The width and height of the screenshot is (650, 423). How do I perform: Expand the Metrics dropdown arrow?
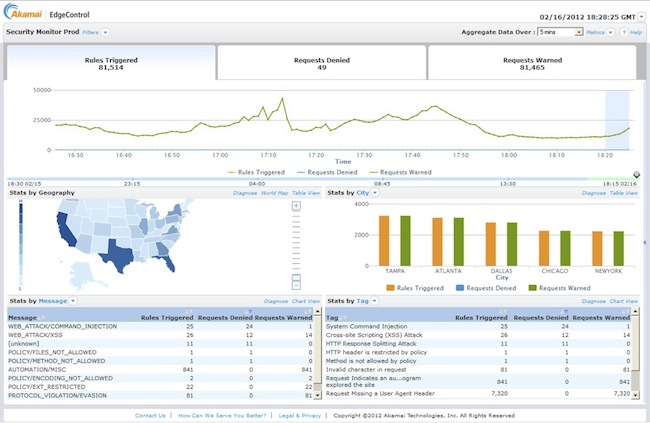611,33
